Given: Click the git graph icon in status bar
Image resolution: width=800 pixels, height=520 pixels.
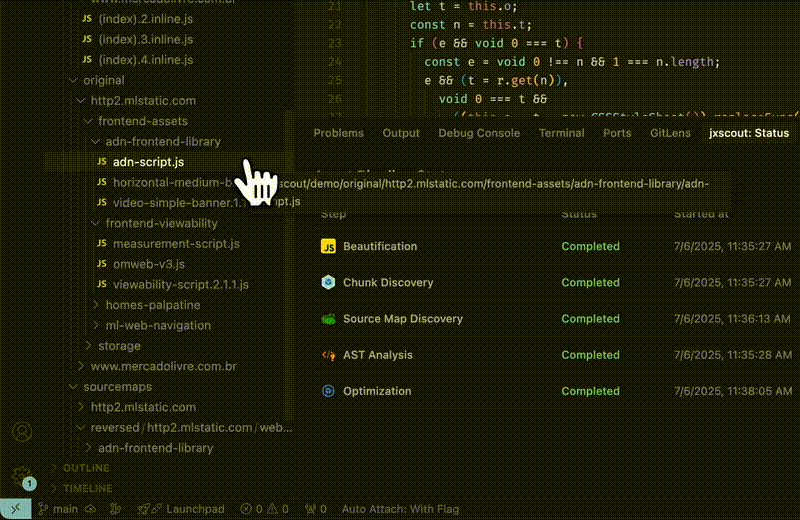Looking at the screenshot, I should point(116,509).
